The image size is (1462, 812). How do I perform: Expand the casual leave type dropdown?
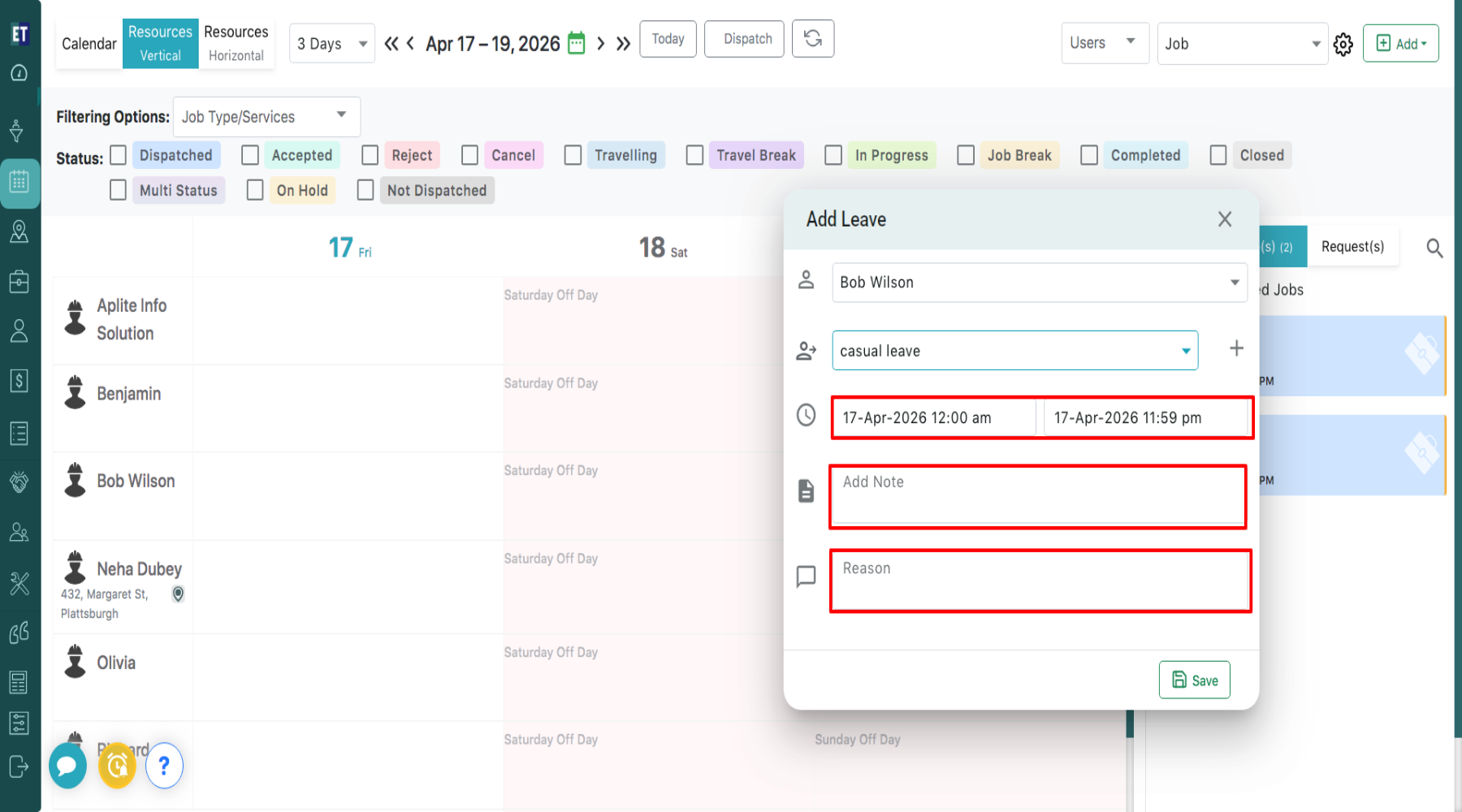pyautogui.click(x=1014, y=351)
